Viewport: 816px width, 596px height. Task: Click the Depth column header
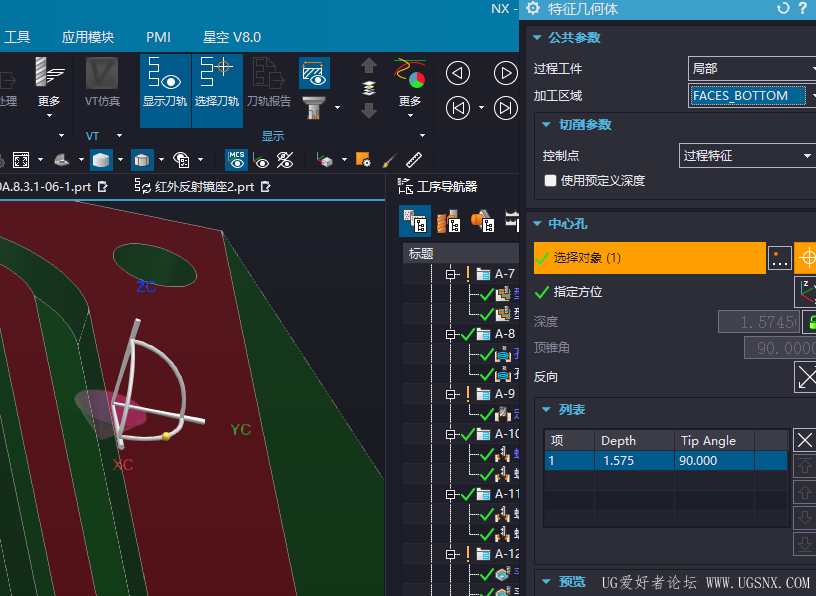click(x=634, y=440)
